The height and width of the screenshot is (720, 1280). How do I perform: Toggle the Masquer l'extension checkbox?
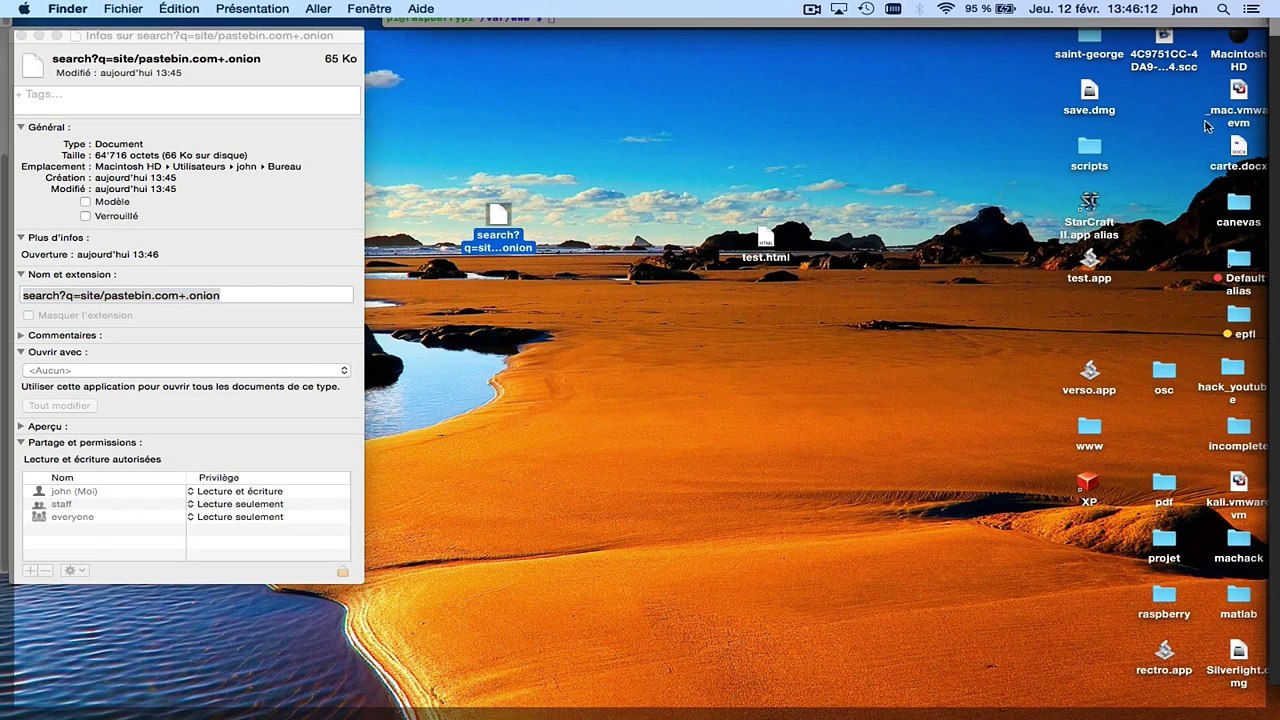(29, 315)
